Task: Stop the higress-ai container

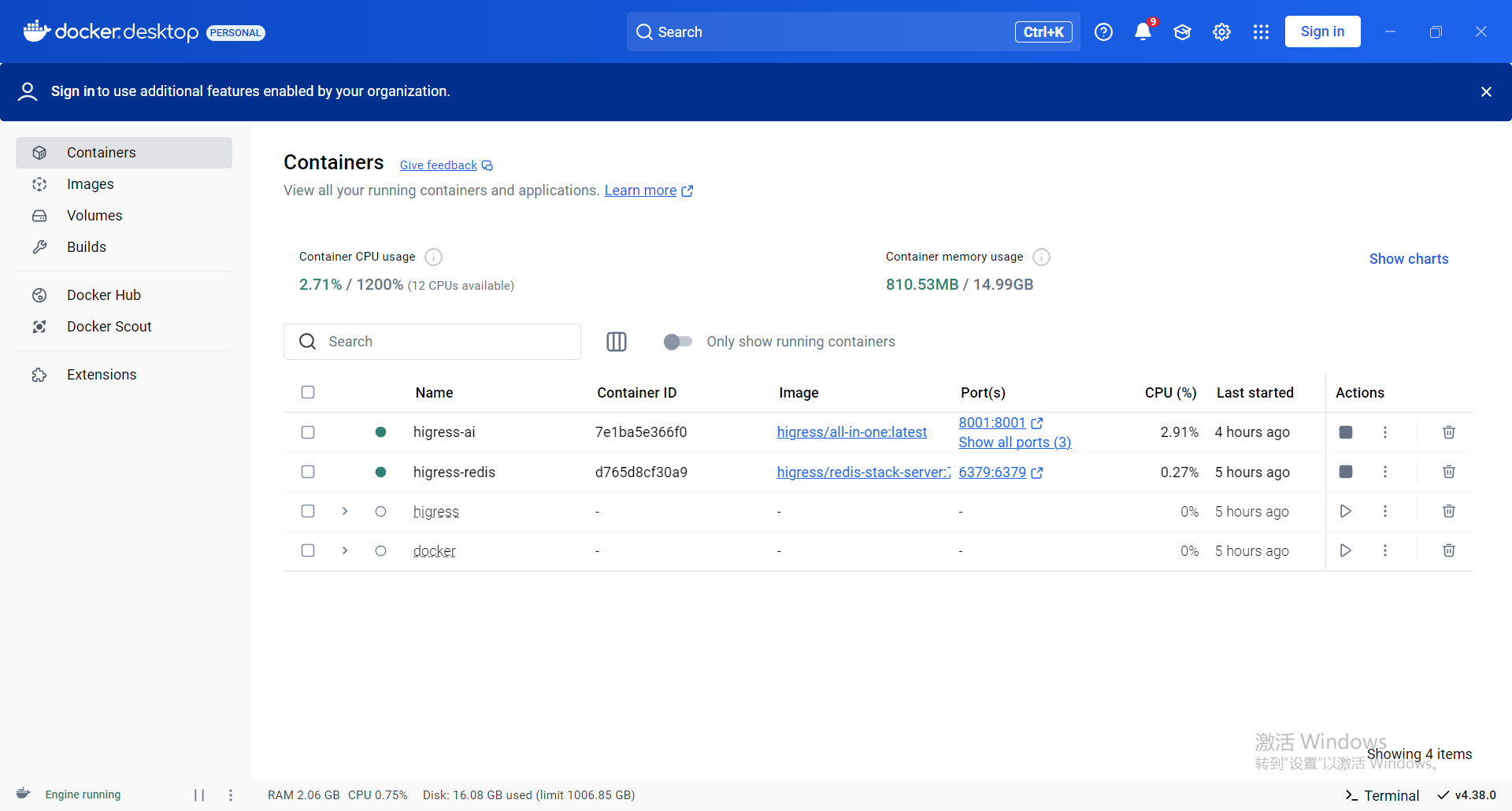Action: click(1346, 432)
